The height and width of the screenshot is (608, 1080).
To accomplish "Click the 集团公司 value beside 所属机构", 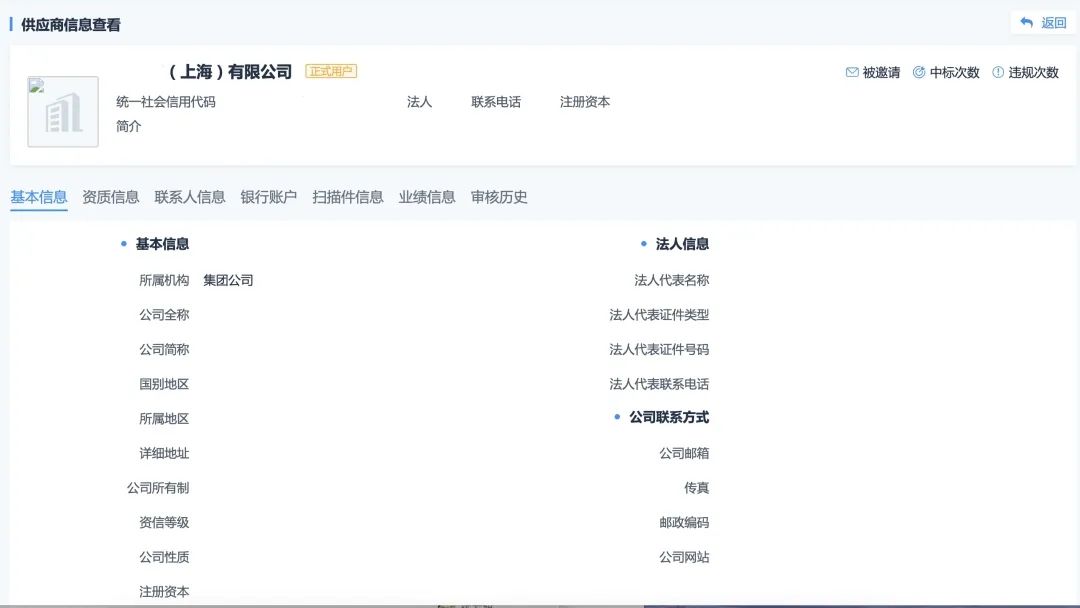I will [227, 280].
